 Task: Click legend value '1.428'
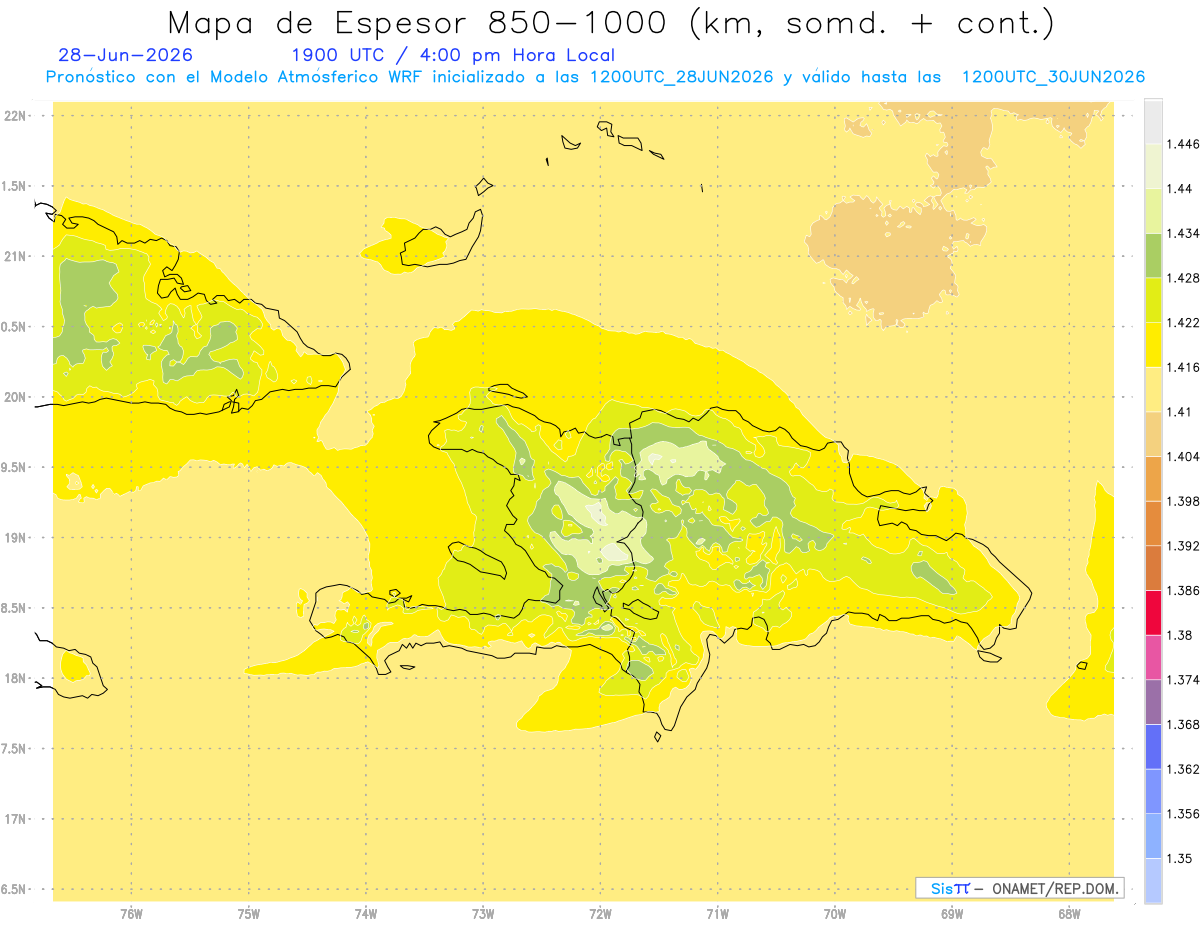click(1183, 278)
